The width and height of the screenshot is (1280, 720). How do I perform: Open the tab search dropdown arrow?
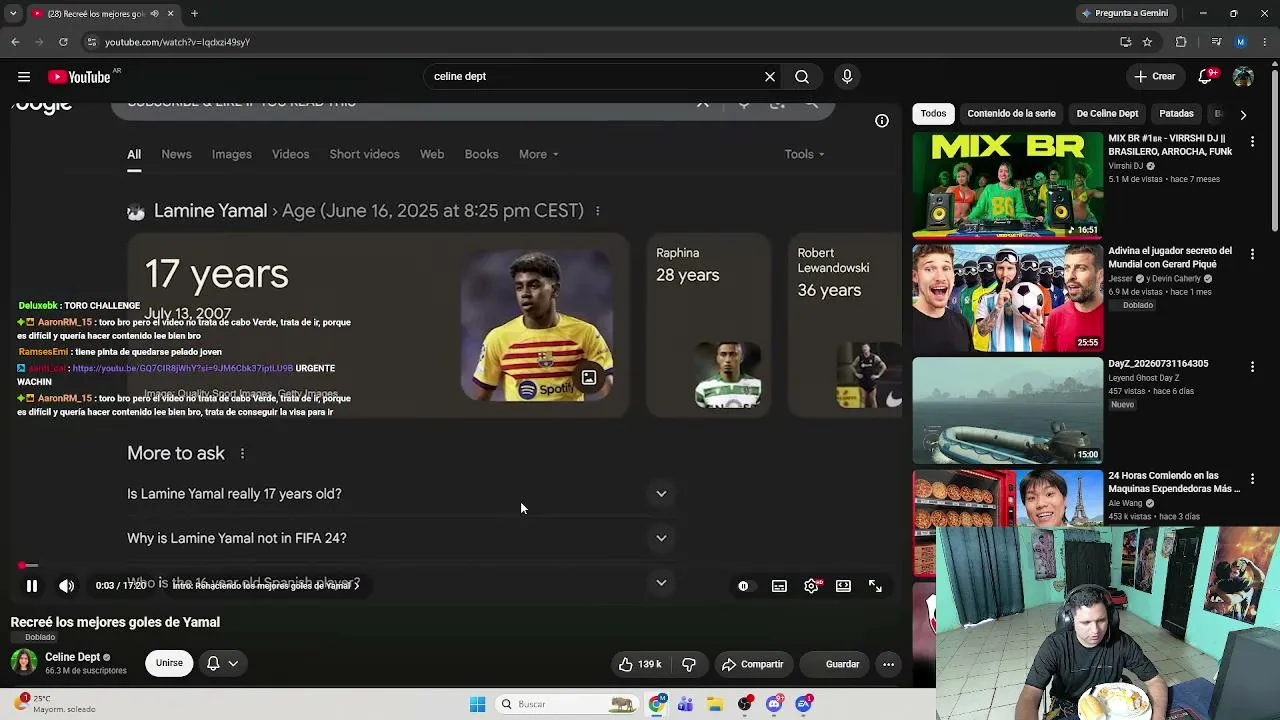coord(13,14)
